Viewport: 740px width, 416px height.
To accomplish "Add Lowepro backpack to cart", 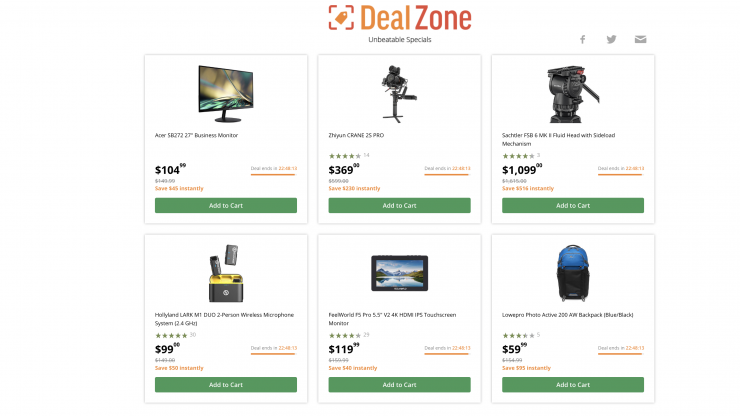I will pos(573,385).
